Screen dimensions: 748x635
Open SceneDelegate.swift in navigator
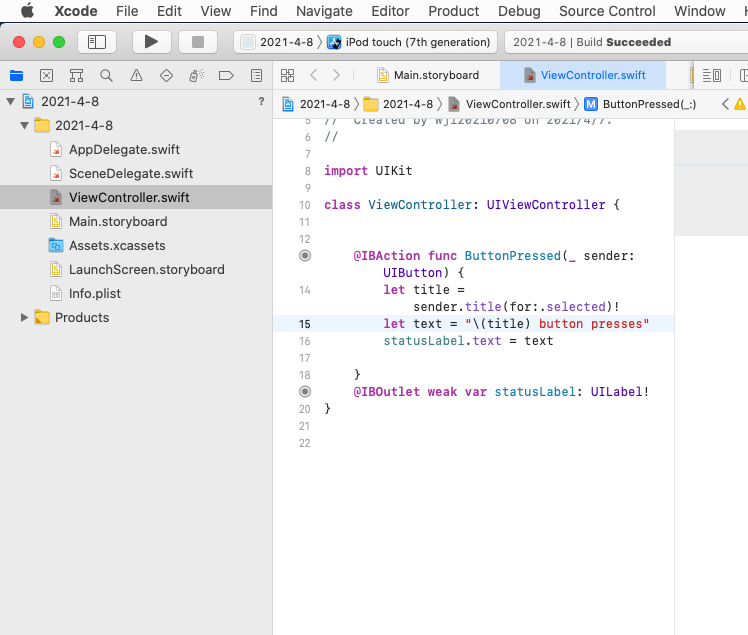pos(131,173)
